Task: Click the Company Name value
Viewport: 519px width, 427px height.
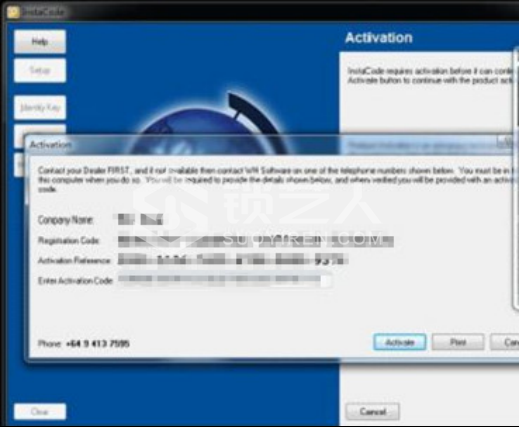Action: pos(140,220)
